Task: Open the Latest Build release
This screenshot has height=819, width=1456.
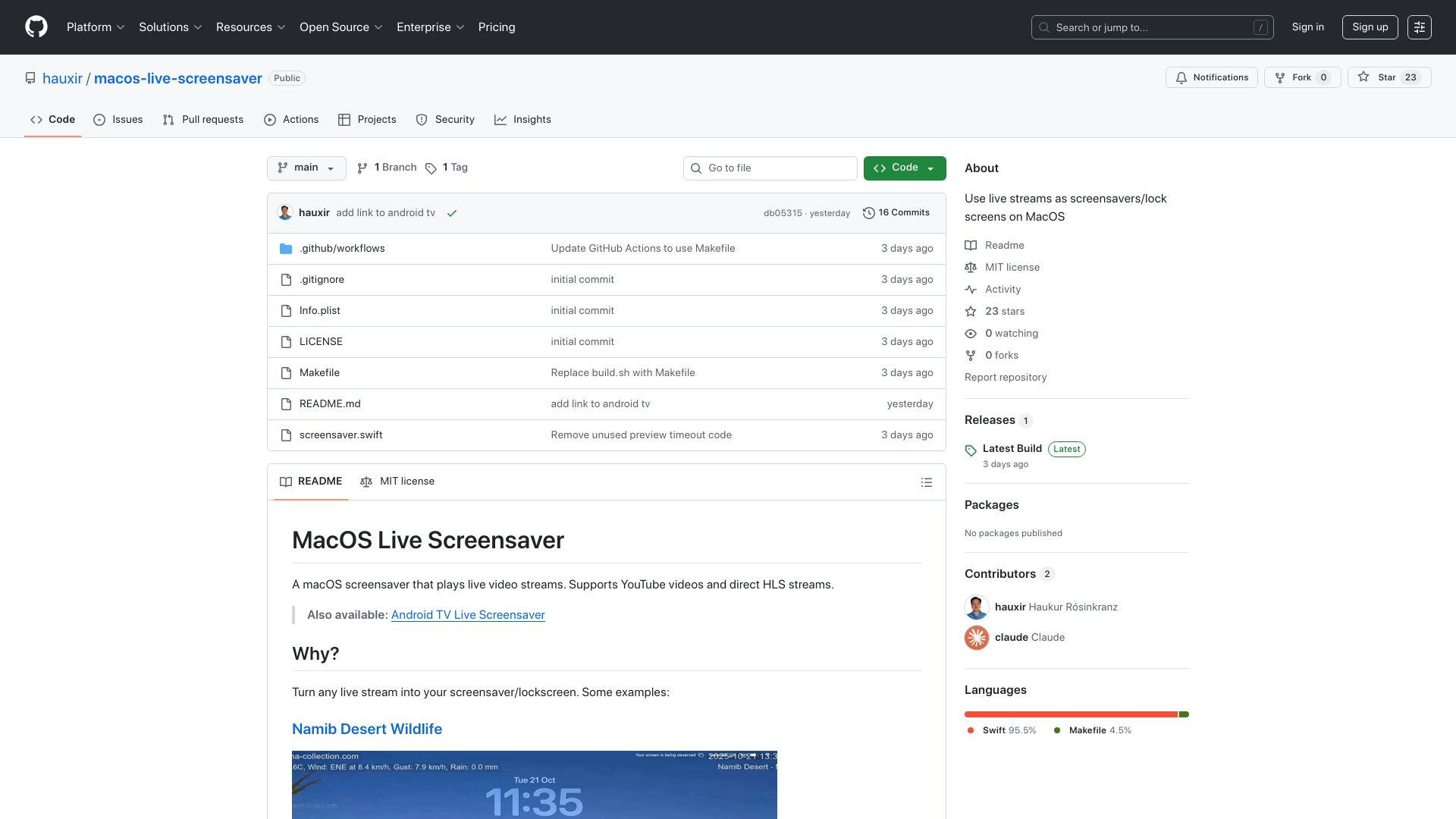Action: click(1012, 449)
